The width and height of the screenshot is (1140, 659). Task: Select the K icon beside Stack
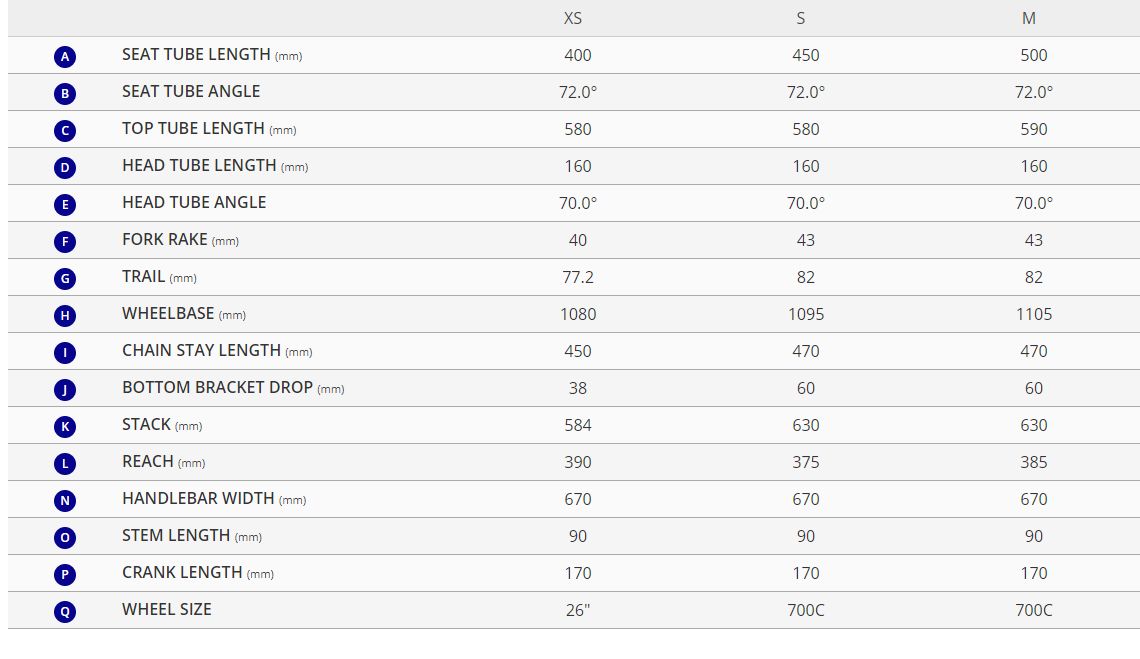coord(65,426)
